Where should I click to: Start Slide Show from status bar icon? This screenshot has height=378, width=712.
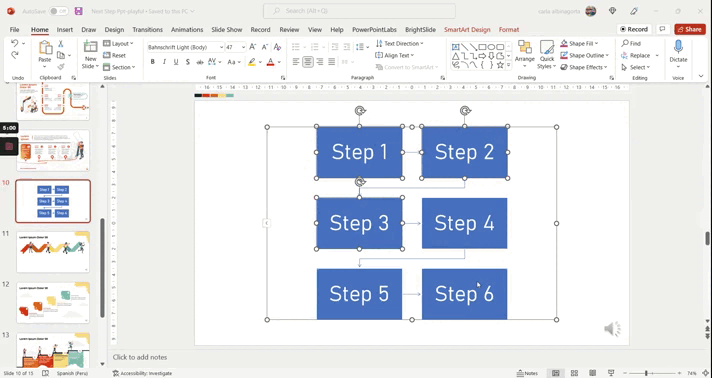[x=611, y=373]
